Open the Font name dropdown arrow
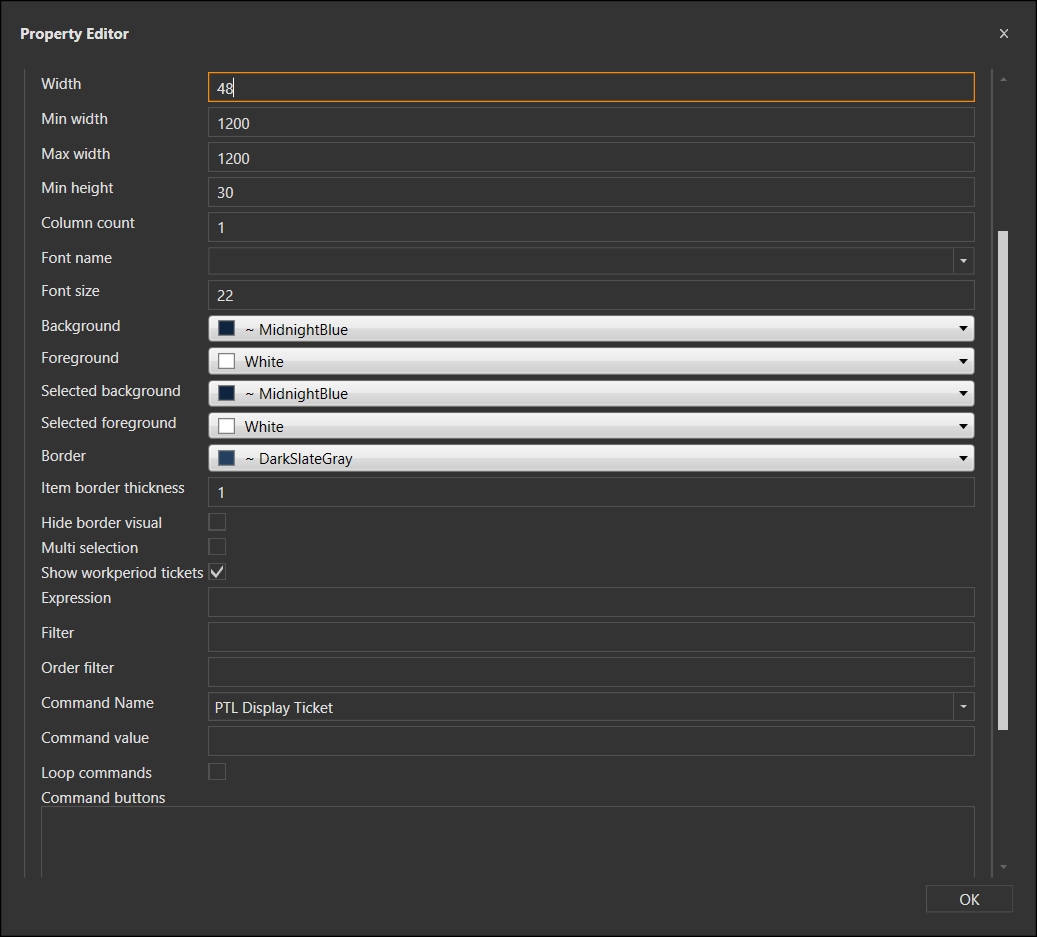The image size is (1037, 937). (x=963, y=261)
